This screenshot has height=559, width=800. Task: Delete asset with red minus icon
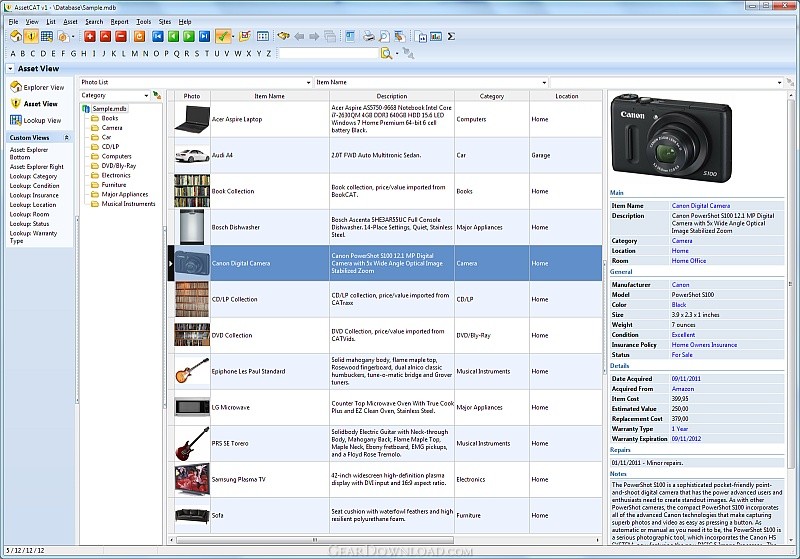click(121, 36)
